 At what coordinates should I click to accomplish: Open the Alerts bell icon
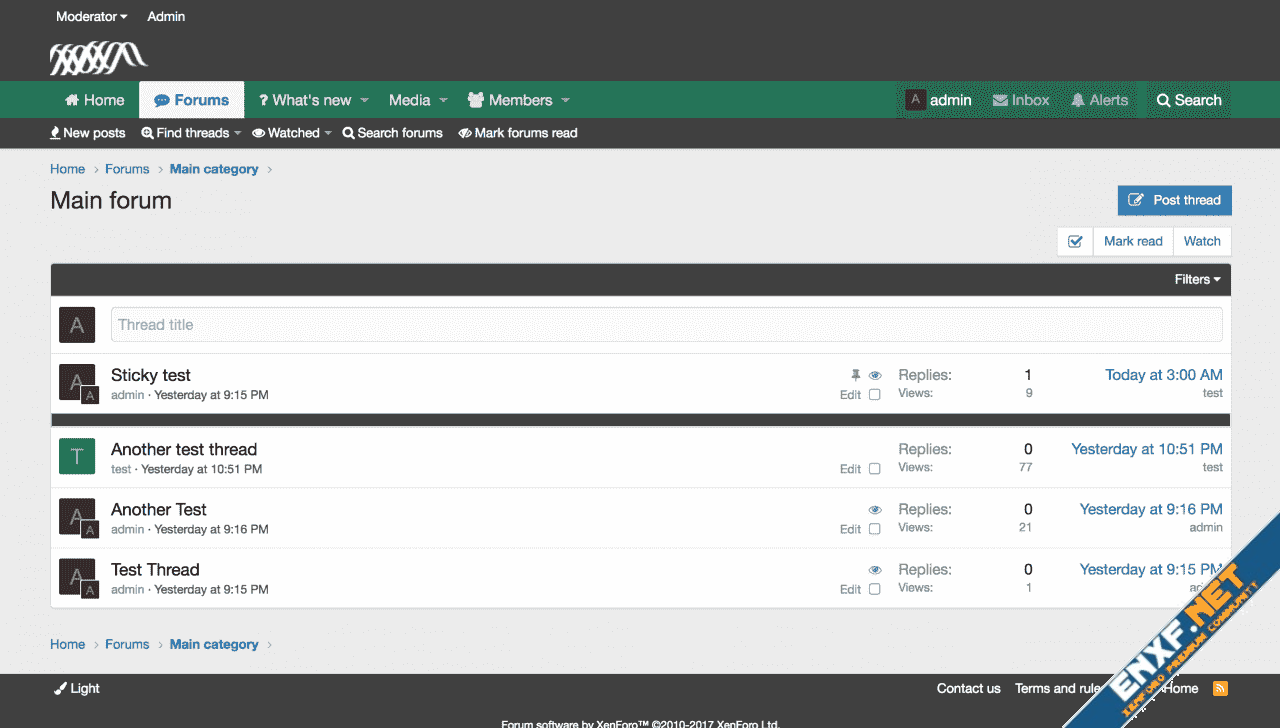pyautogui.click(x=1078, y=100)
